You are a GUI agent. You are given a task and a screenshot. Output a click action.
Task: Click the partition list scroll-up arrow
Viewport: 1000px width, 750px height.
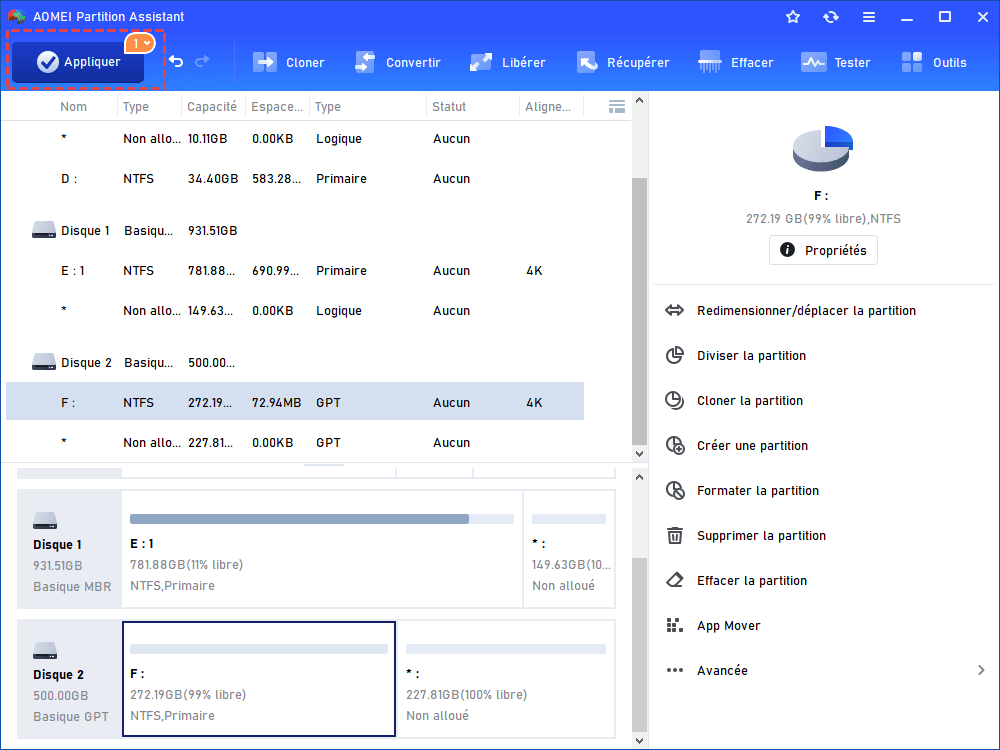pos(639,101)
